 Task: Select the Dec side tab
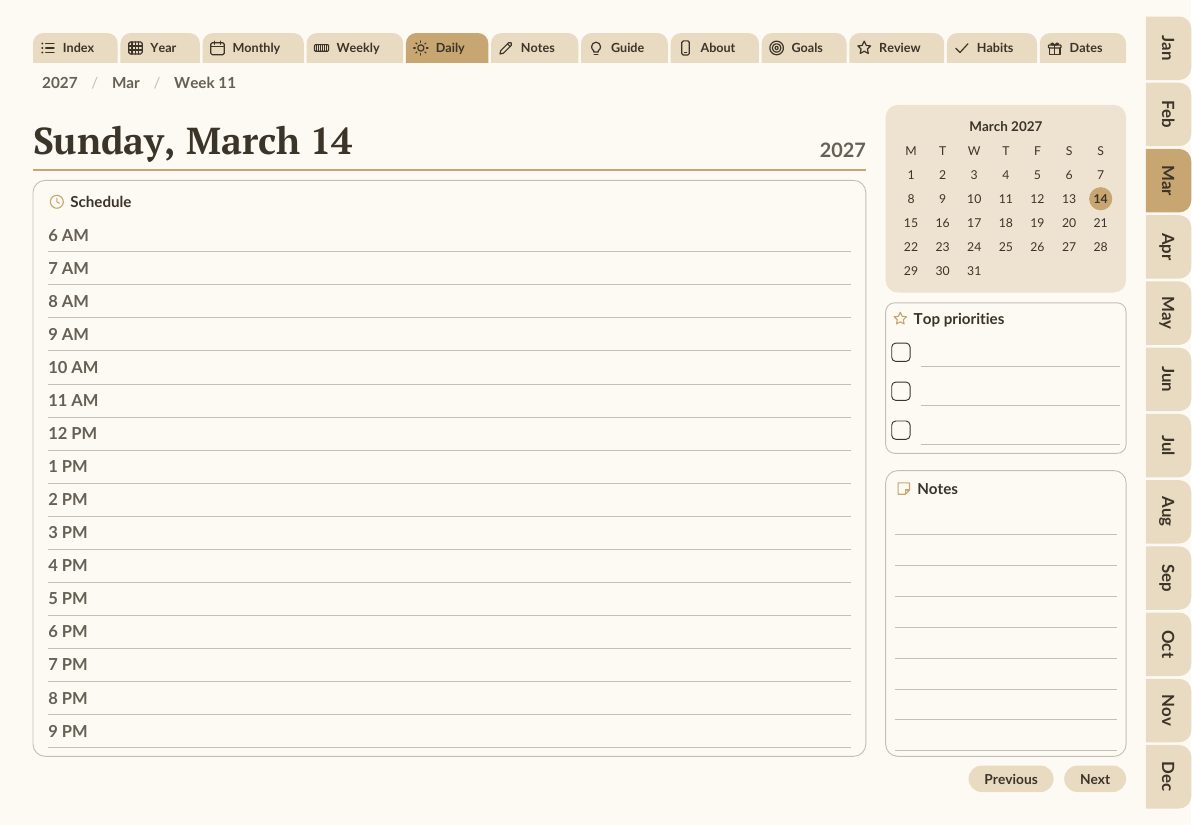click(1168, 776)
